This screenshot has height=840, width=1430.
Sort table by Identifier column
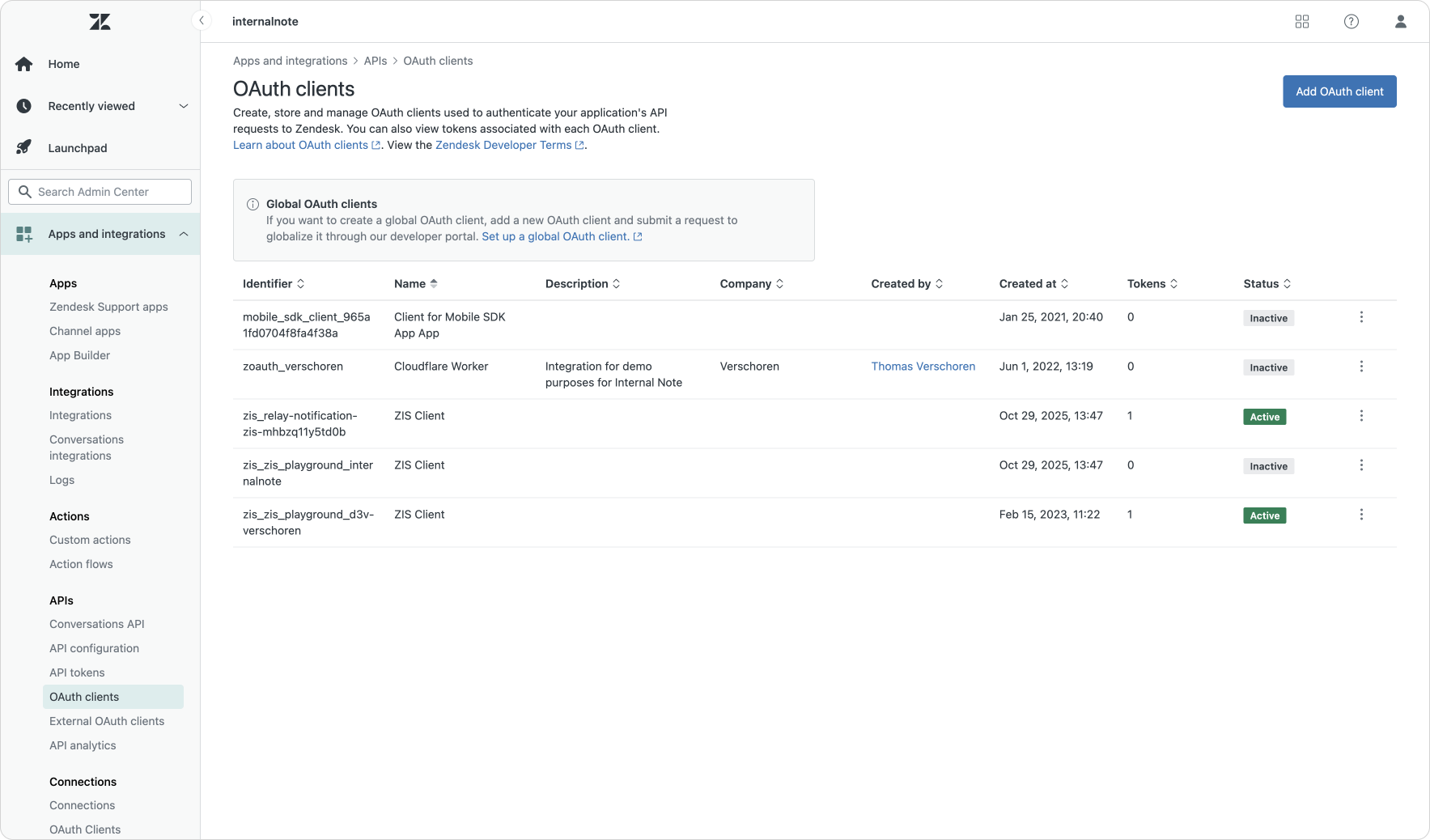(274, 284)
